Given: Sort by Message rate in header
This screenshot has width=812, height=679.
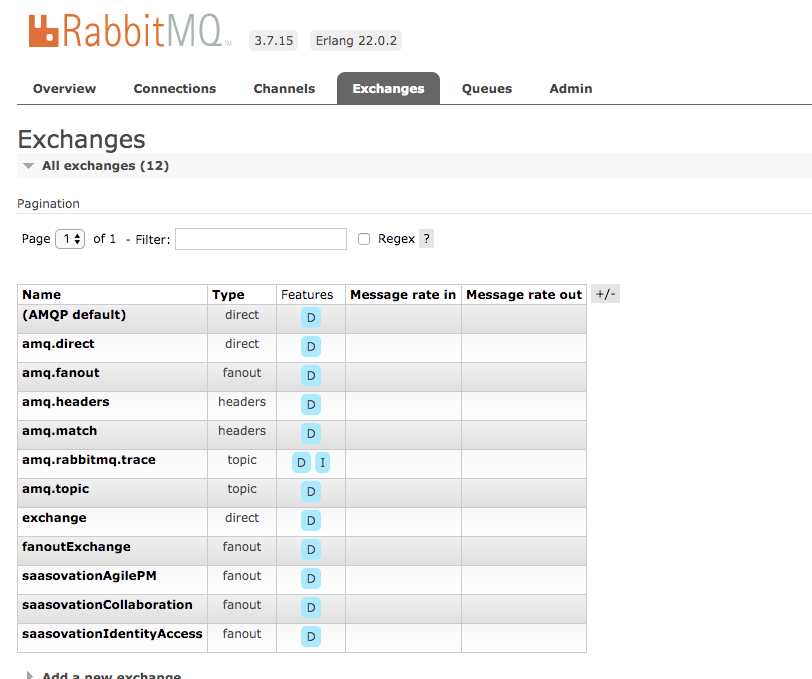Looking at the screenshot, I should click(x=403, y=295).
